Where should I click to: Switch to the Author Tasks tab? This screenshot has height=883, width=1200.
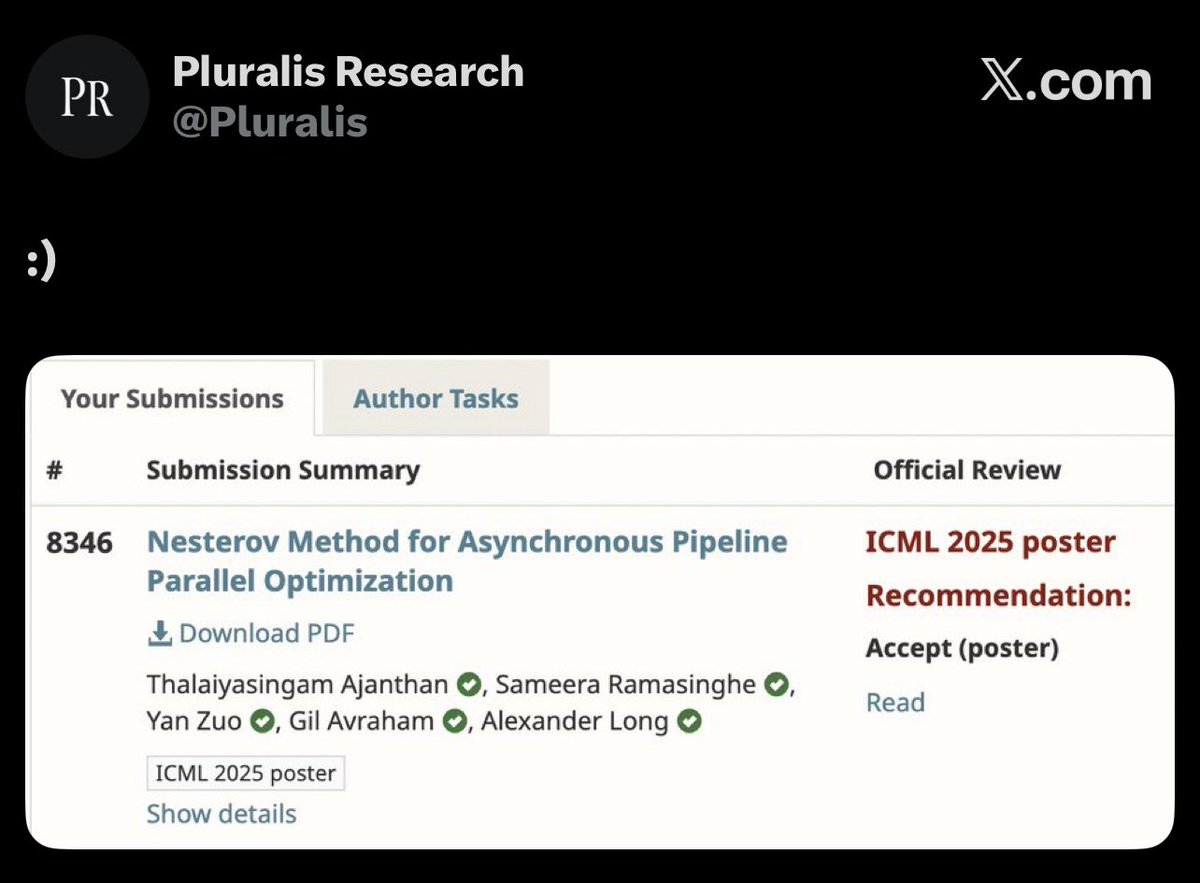(435, 398)
